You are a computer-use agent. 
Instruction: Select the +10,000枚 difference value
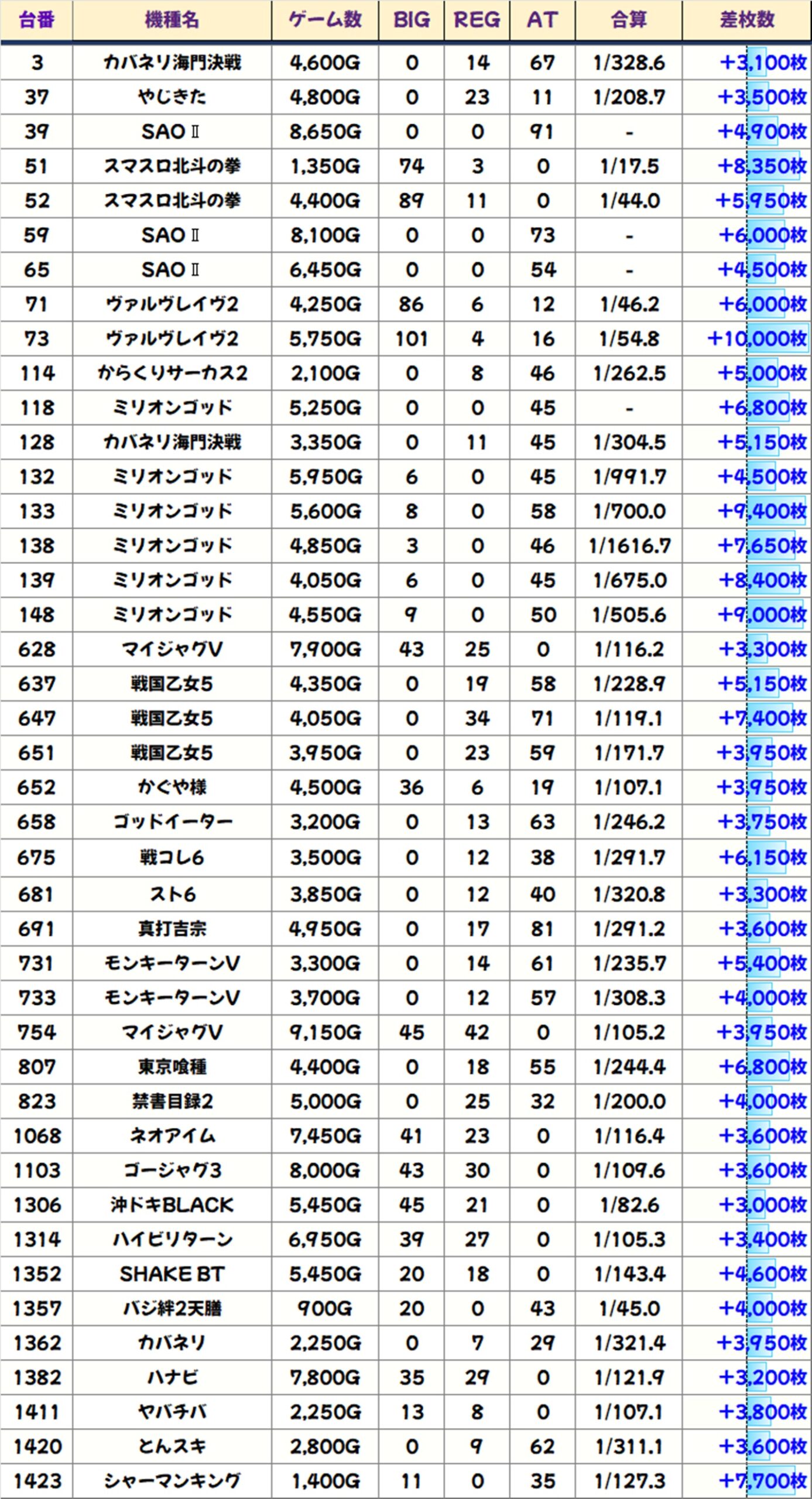pos(757,338)
